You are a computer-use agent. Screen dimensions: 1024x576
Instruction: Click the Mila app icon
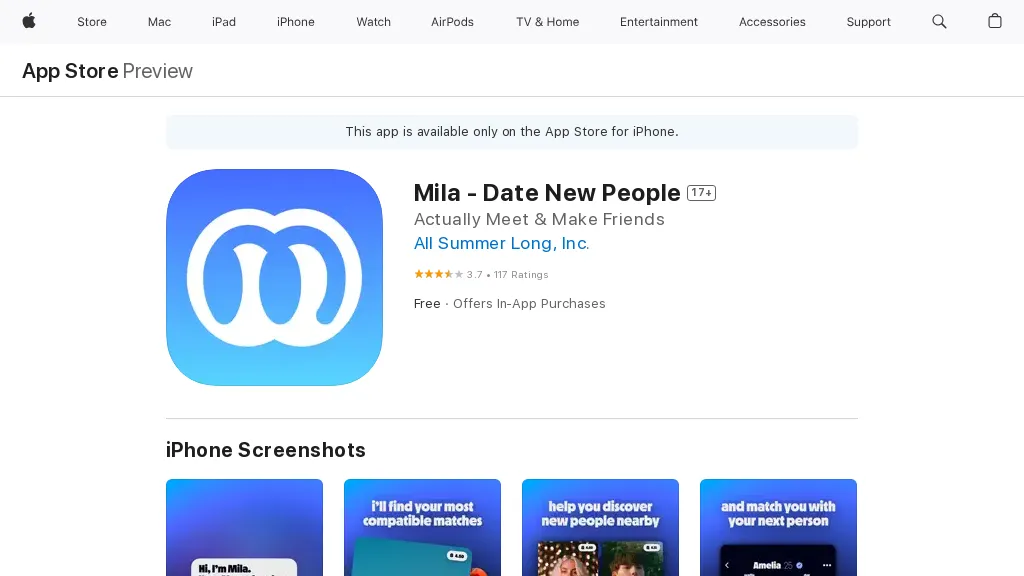click(274, 278)
